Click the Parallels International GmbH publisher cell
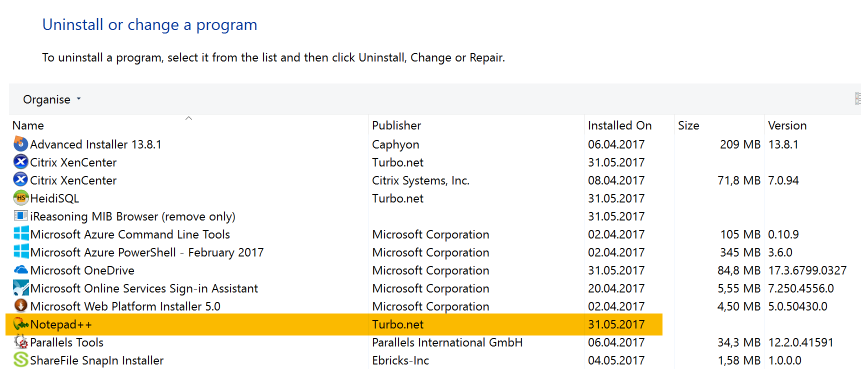Screen dimensions: 861x369 coord(447,343)
